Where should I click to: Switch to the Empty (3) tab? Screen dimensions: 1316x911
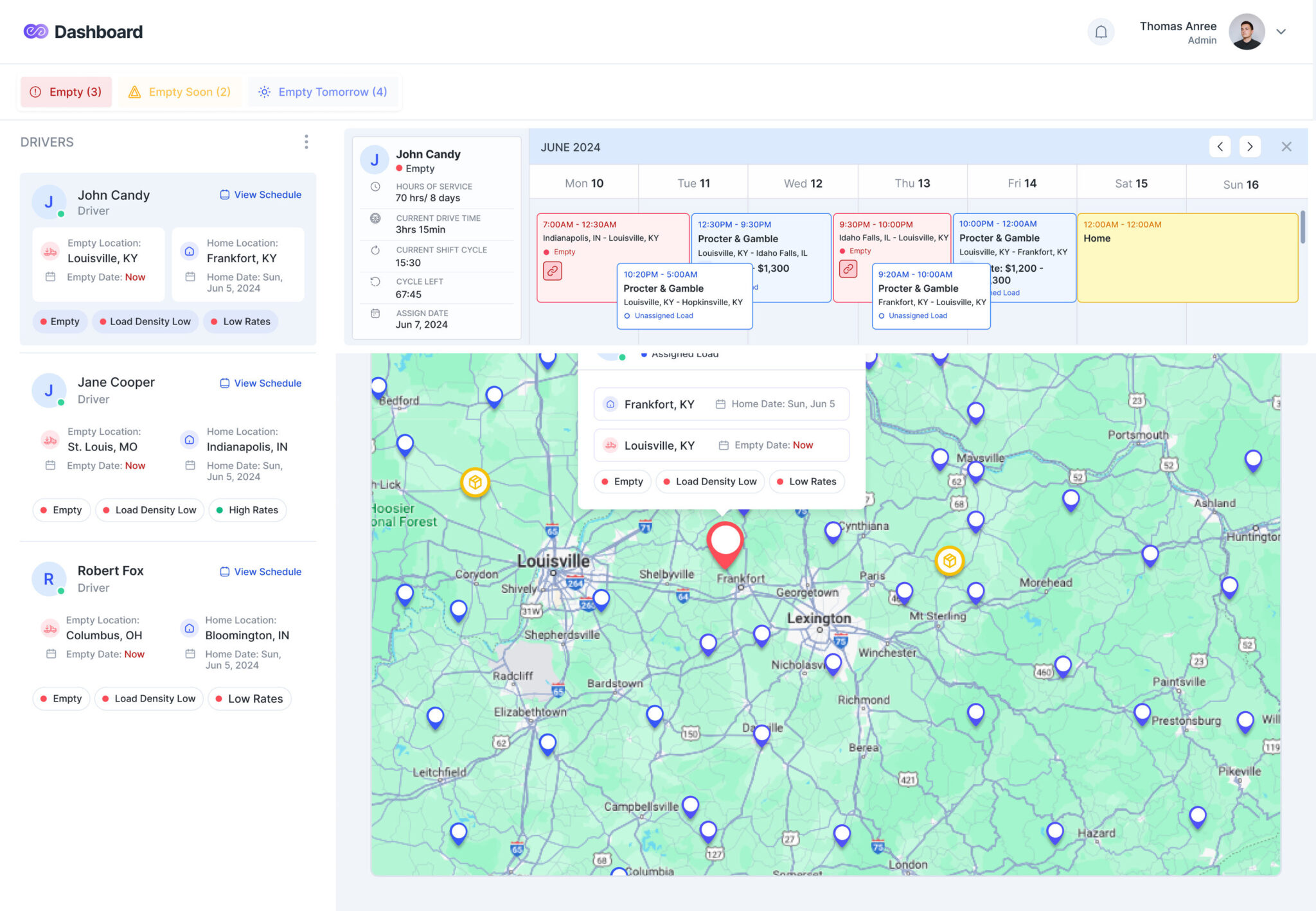[66, 92]
